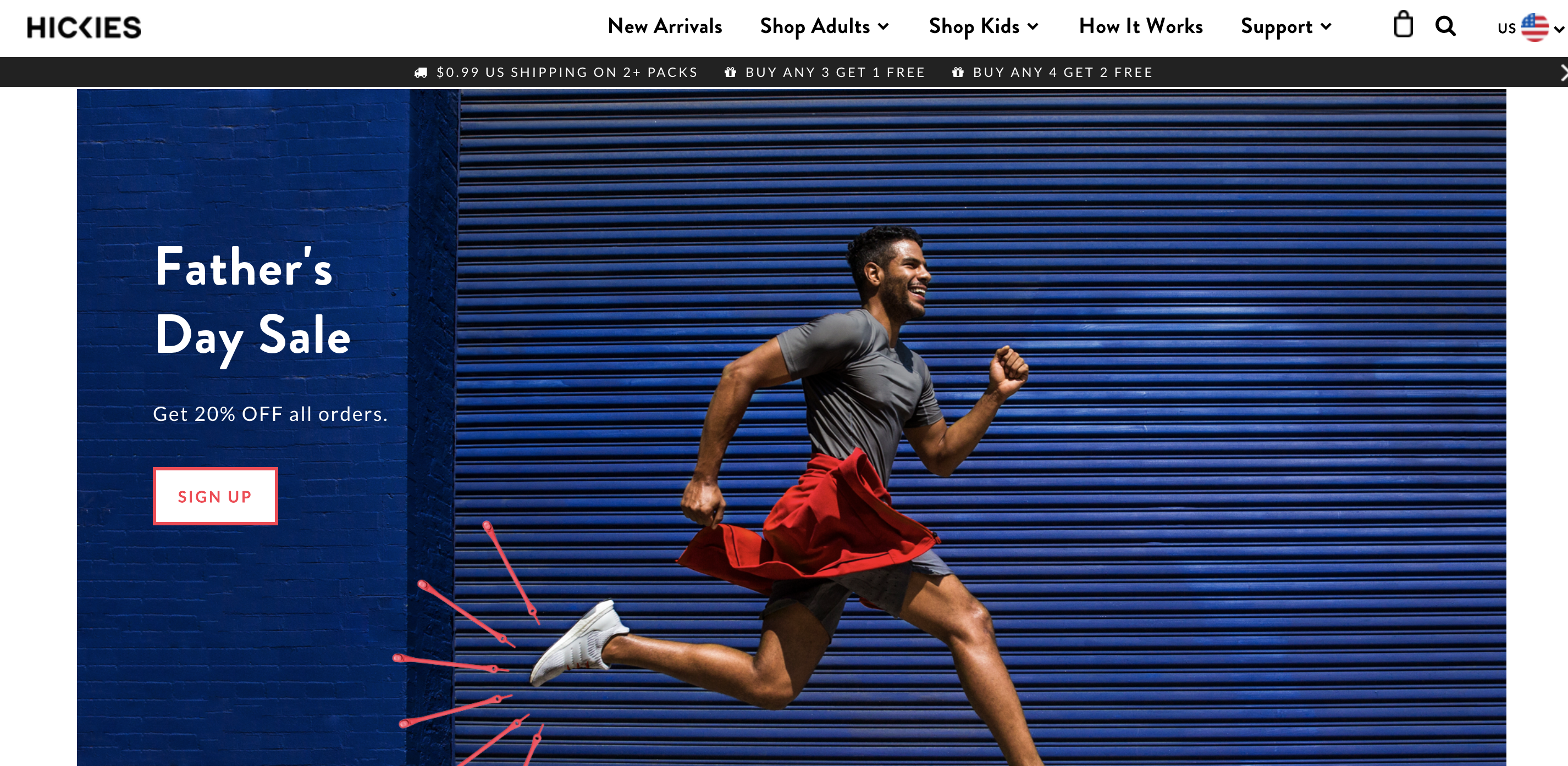Open the search magnifier icon

1445,26
